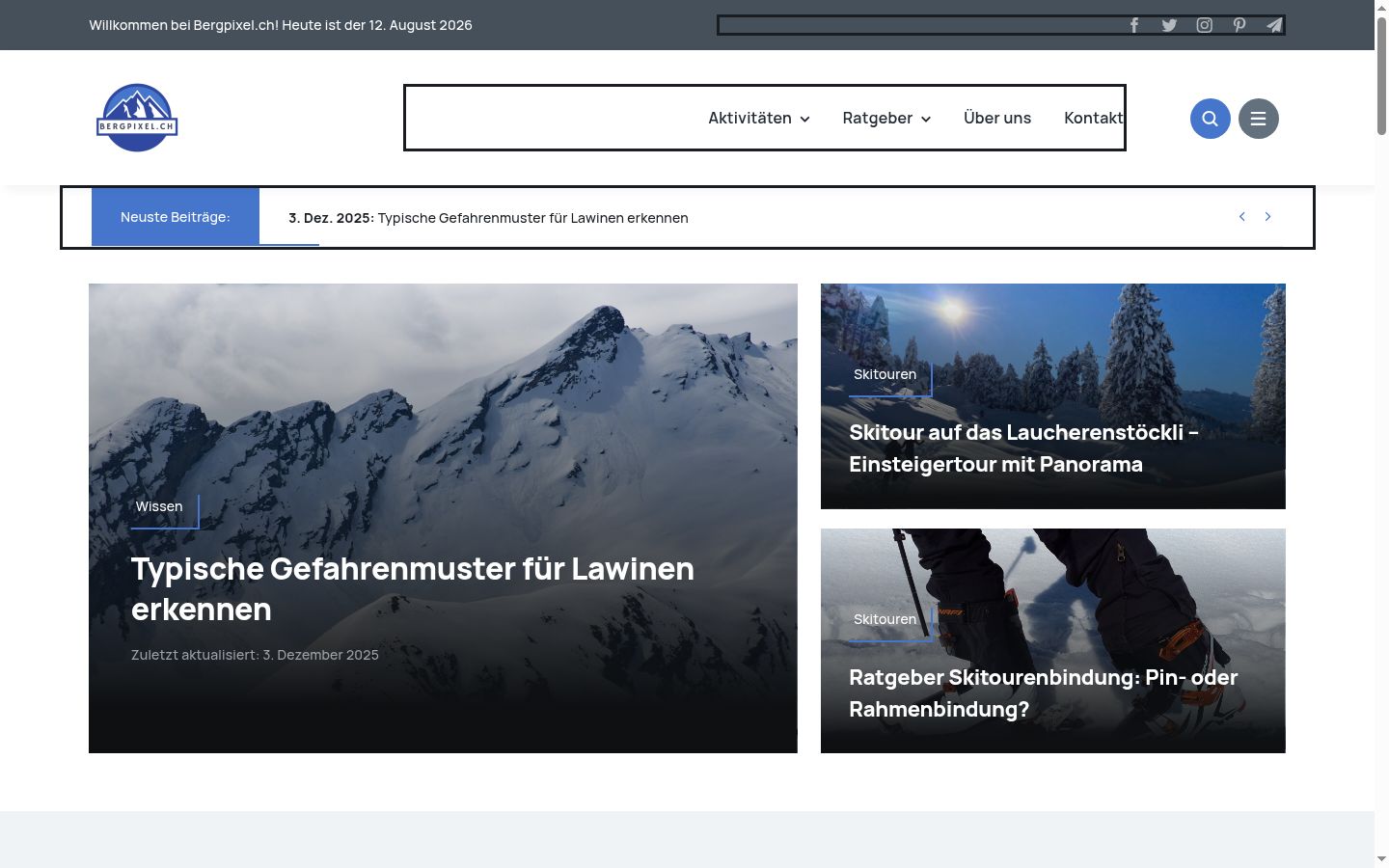Viewport: 1389px width, 868px height.
Task: Click the Zuletzt aktualisiert date line
Action: click(255, 655)
